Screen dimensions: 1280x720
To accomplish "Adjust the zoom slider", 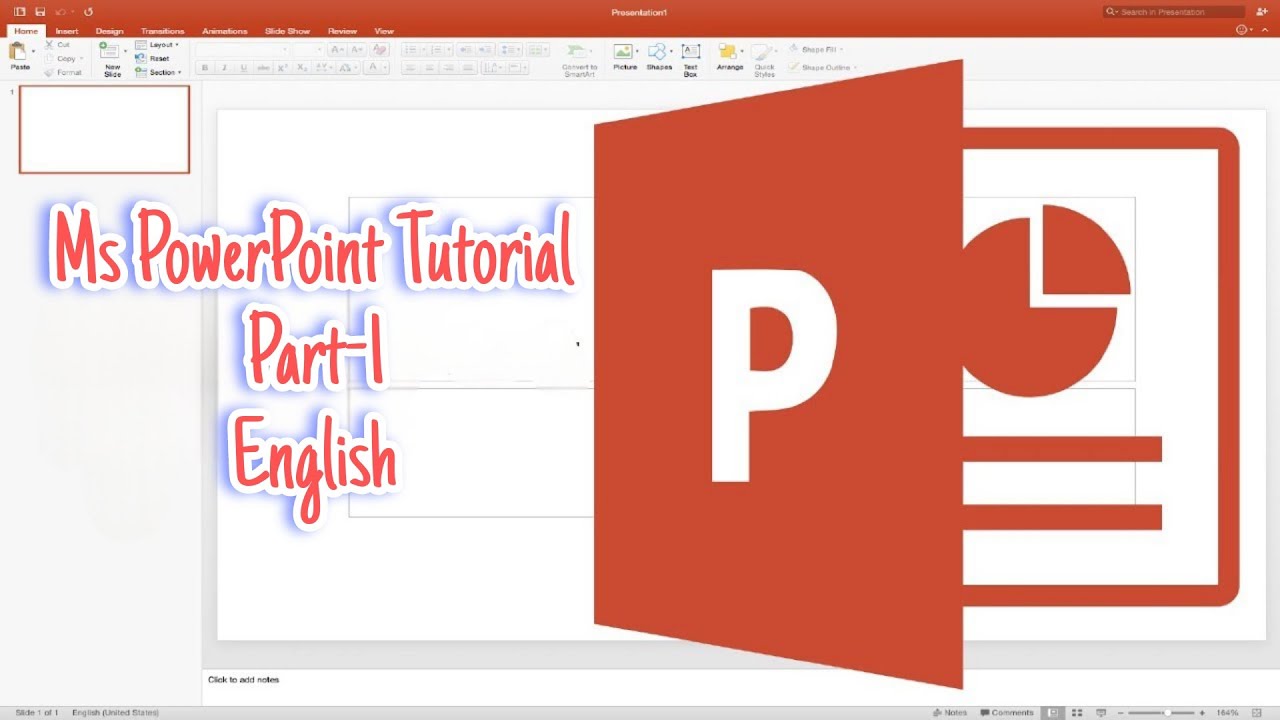I will point(1167,713).
